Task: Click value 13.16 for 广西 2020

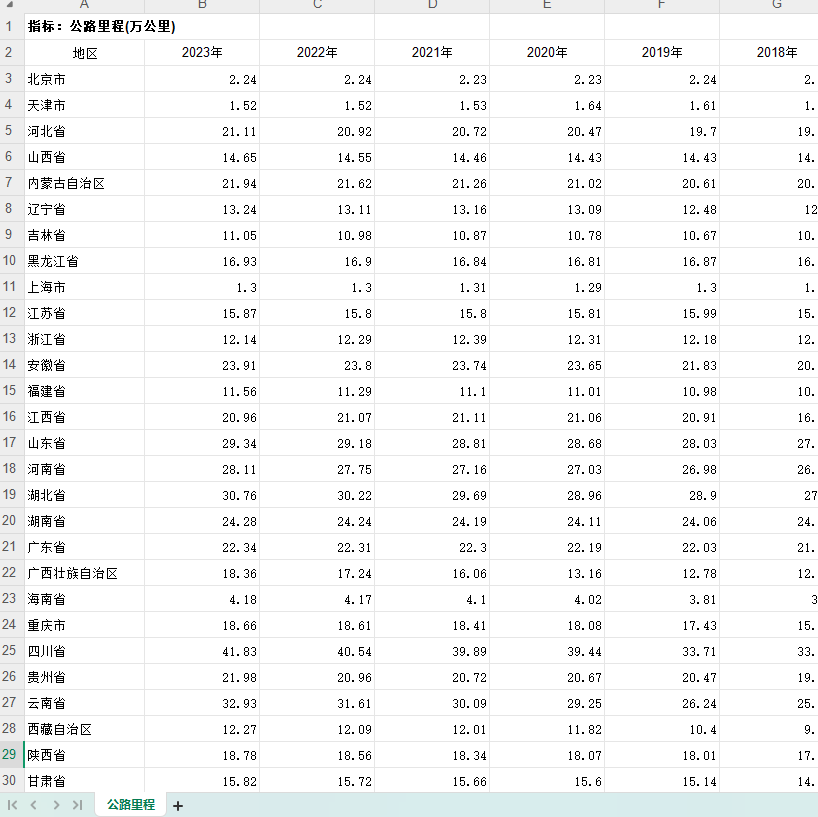Action: point(547,573)
